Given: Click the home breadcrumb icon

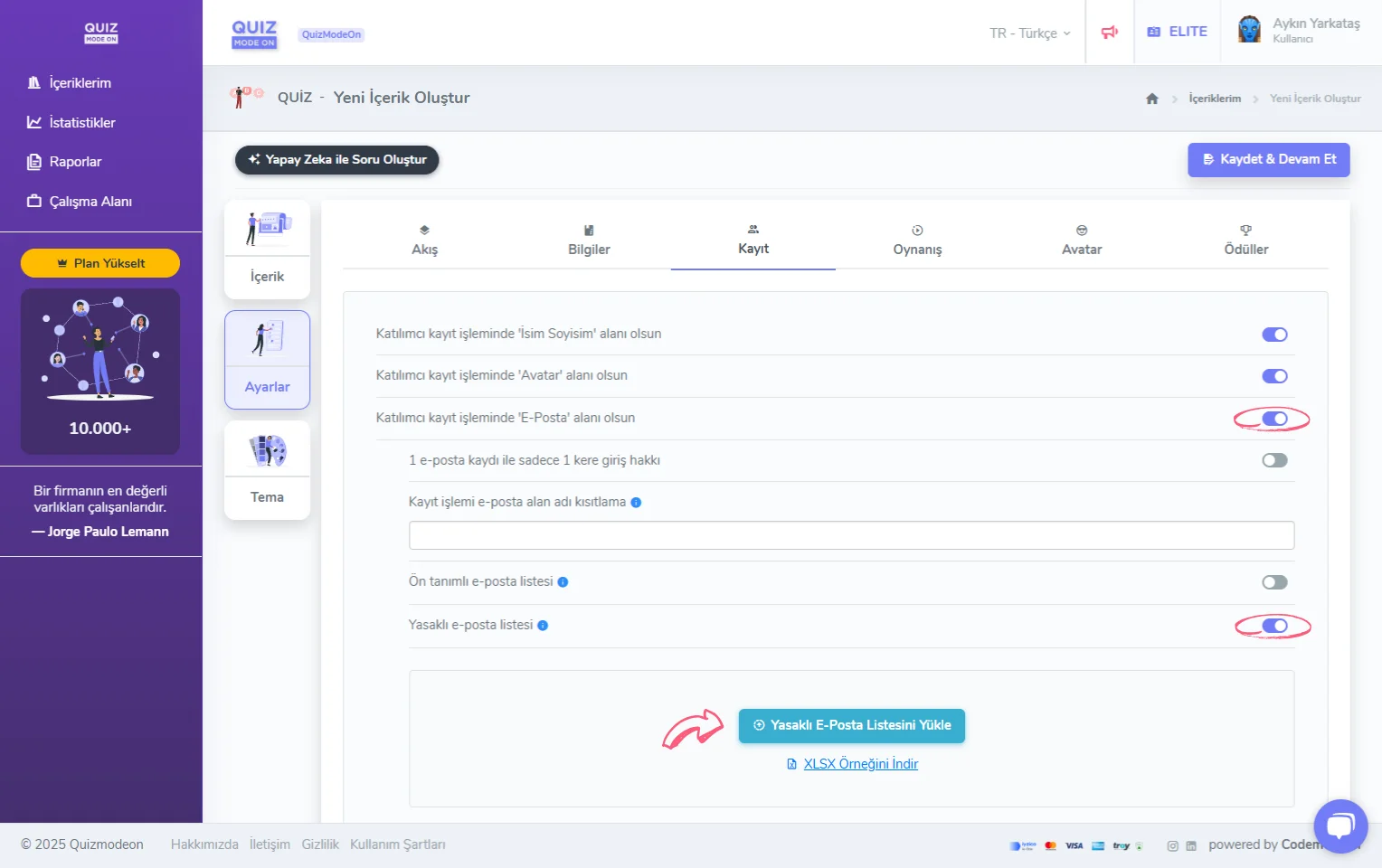Looking at the screenshot, I should (1151, 99).
